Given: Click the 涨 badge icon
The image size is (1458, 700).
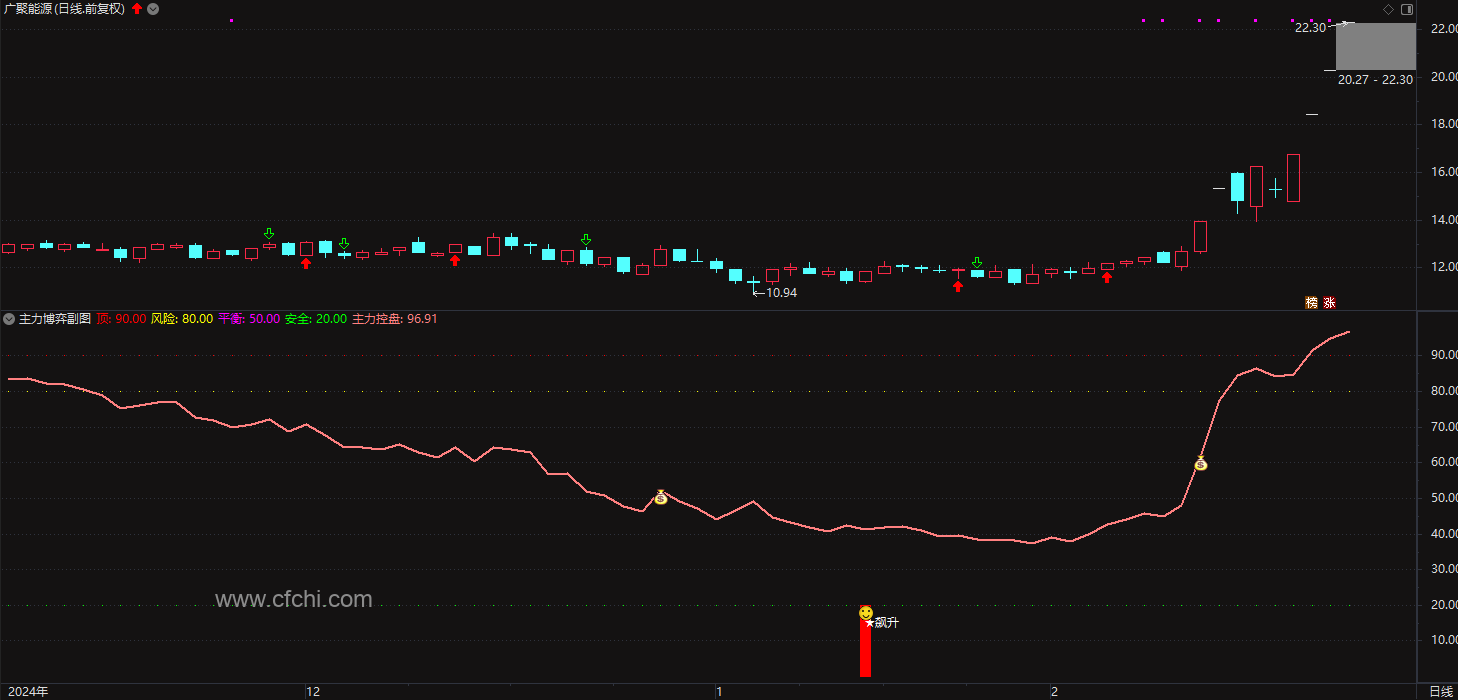Looking at the screenshot, I should point(1329,303).
